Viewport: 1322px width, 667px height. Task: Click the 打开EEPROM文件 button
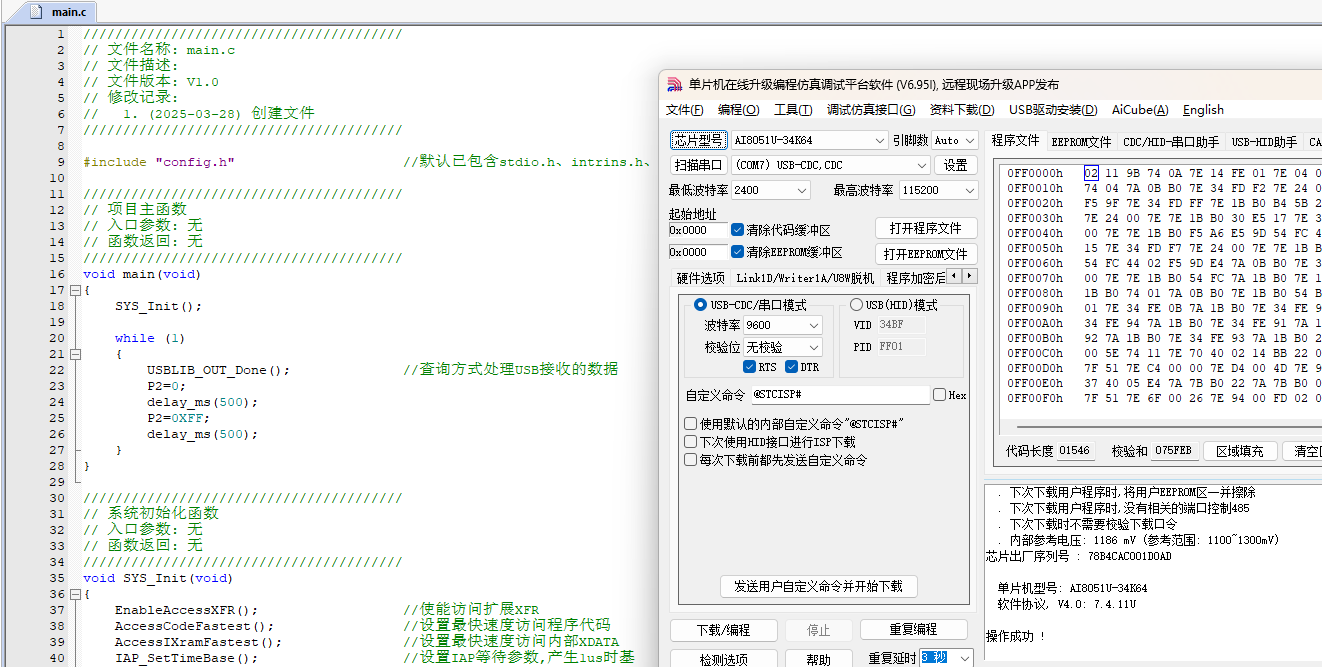coord(926,254)
